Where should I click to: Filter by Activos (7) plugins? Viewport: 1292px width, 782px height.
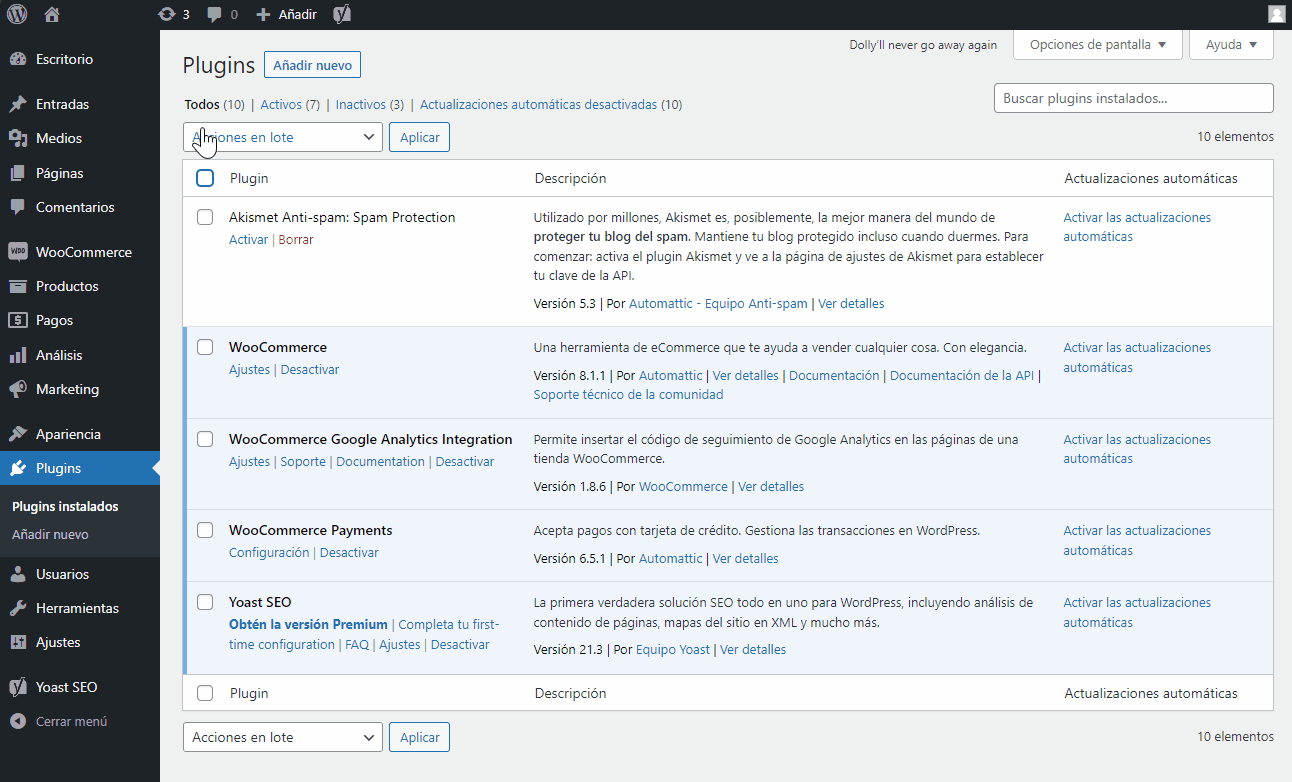point(290,104)
